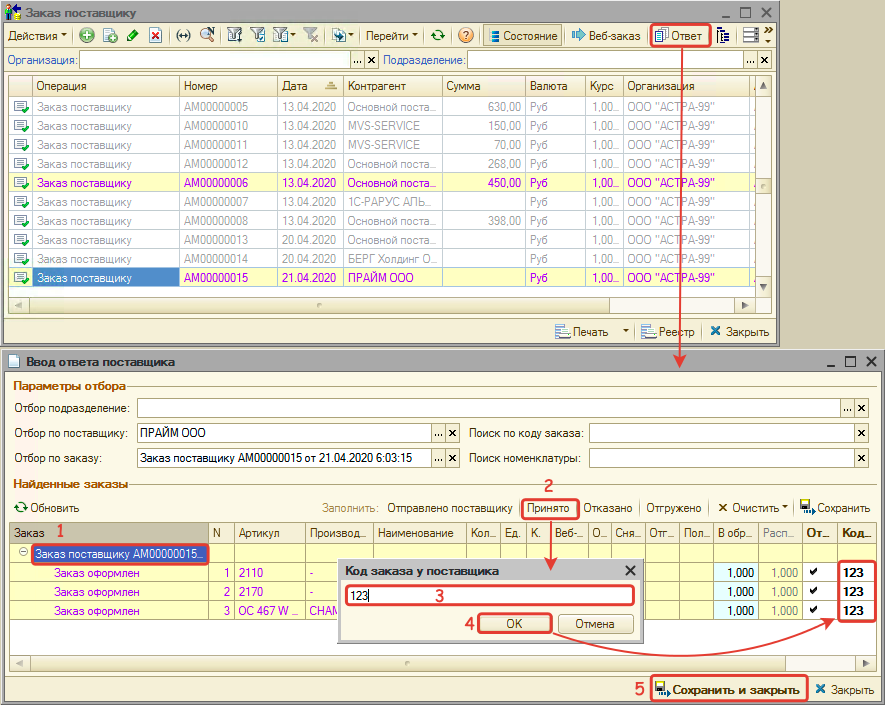The image size is (885, 705).
Task: Refresh the supplier order list
Action: [x=438, y=36]
